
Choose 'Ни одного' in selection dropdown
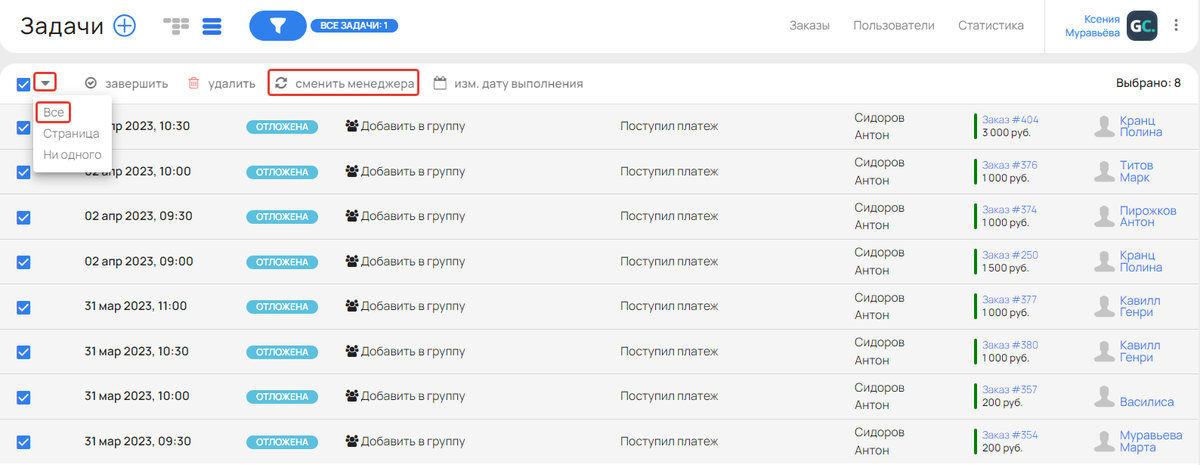pos(72,155)
